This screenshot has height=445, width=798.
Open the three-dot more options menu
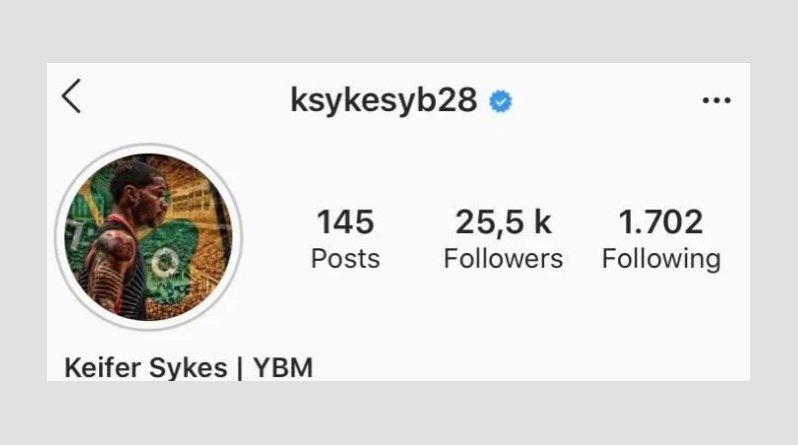click(717, 100)
